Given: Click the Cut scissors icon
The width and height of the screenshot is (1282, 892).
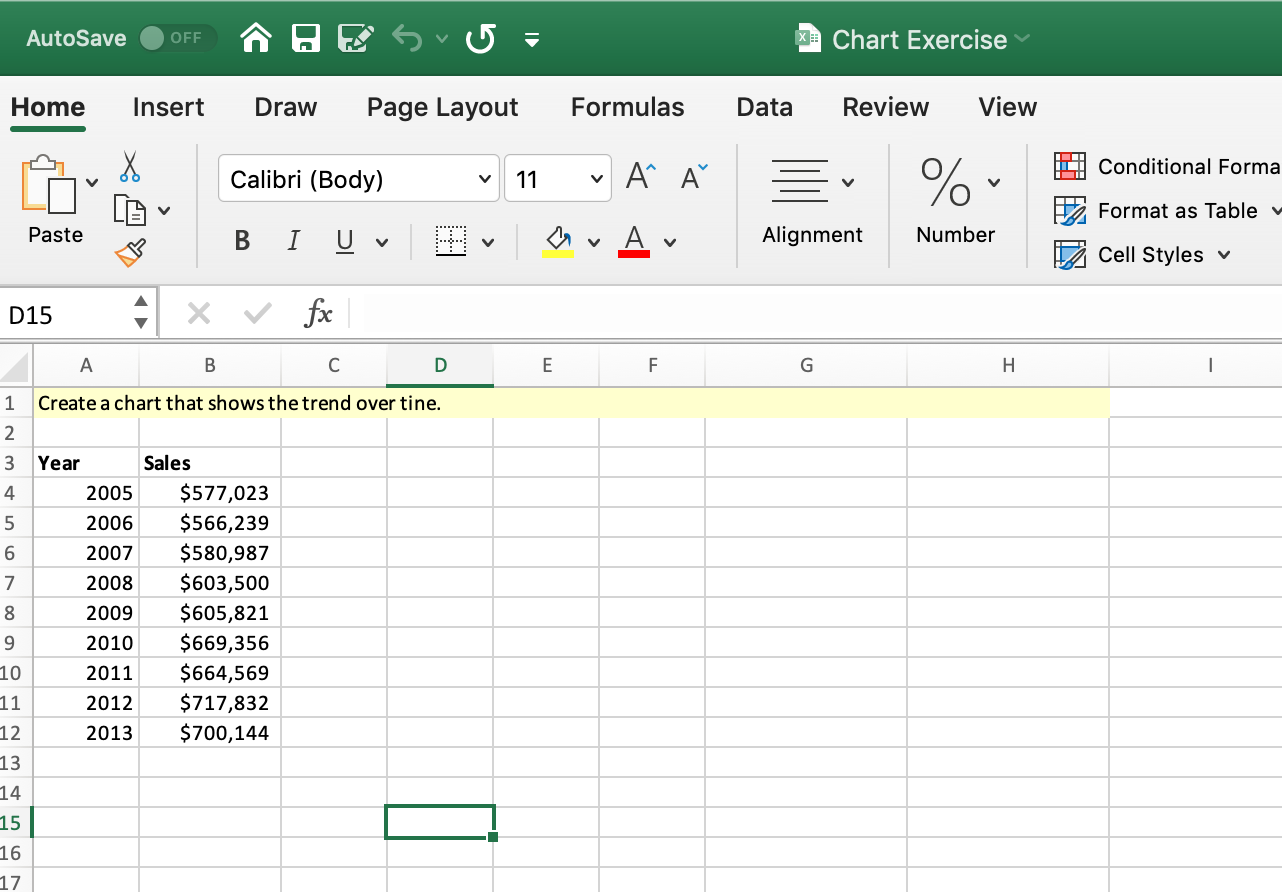Looking at the screenshot, I should pyautogui.click(x=128, y=166).
